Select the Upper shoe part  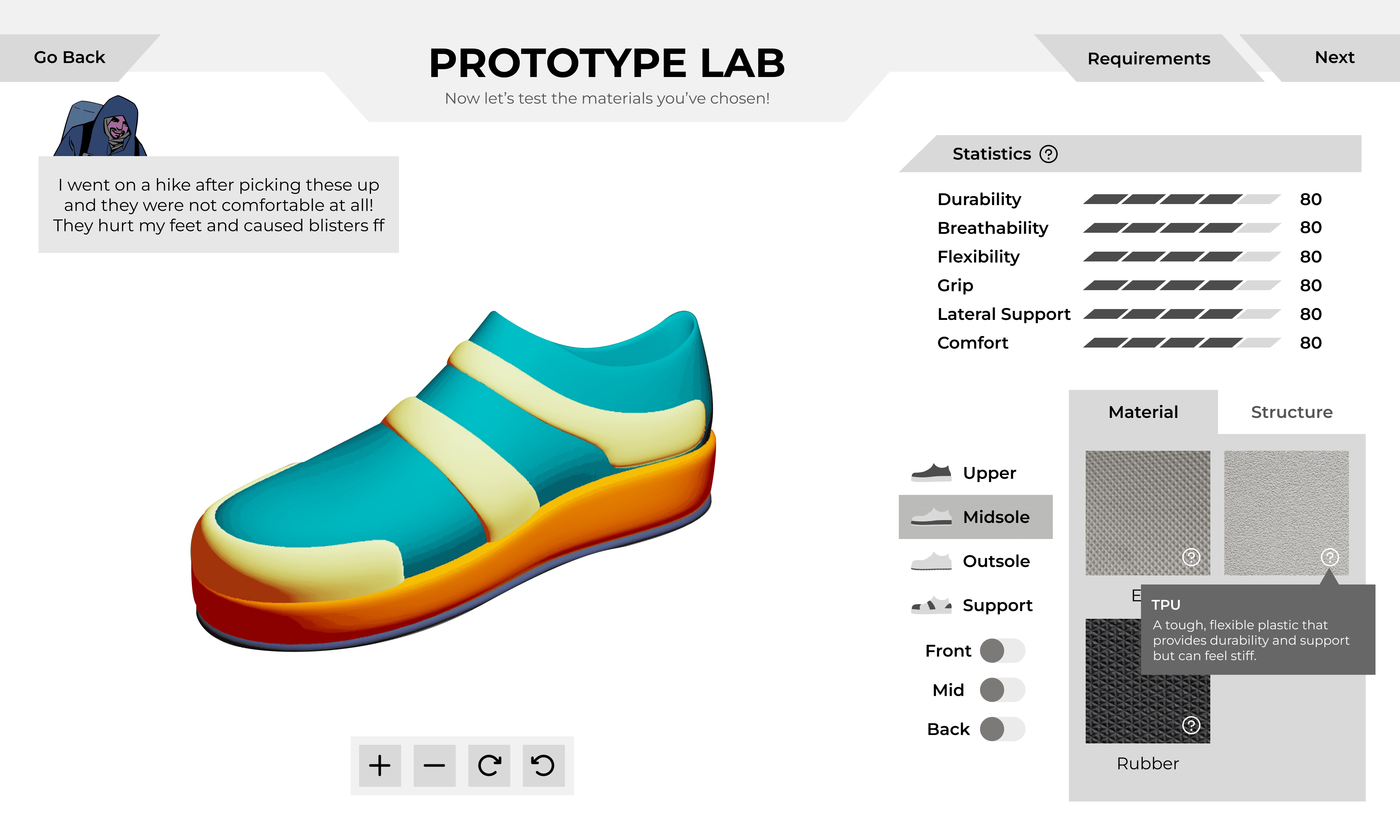[975, 472]
